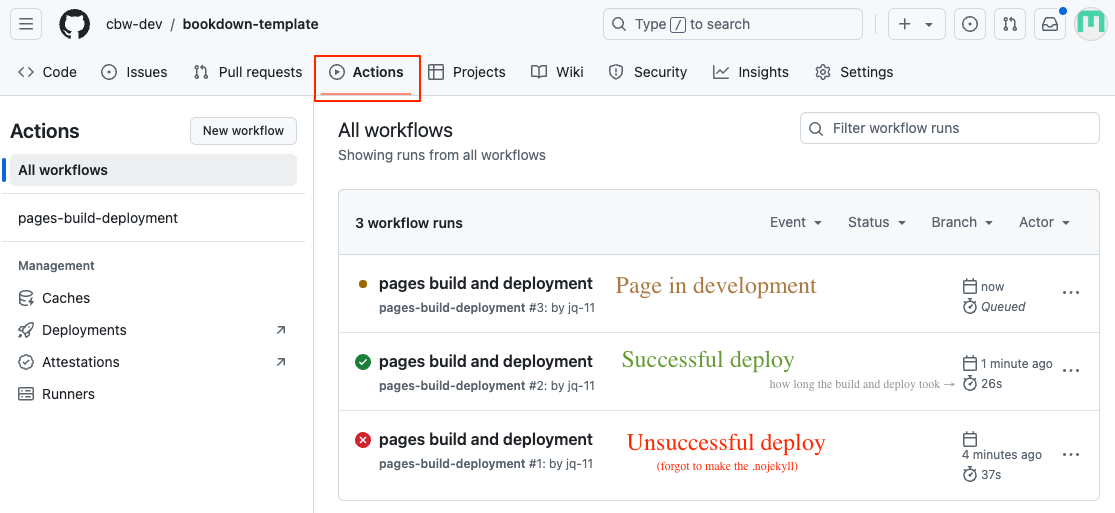Click 'pages-build-deployment #2' subtitle text
The width and height of the screenshot is (1115, 513).
(462, 386)
